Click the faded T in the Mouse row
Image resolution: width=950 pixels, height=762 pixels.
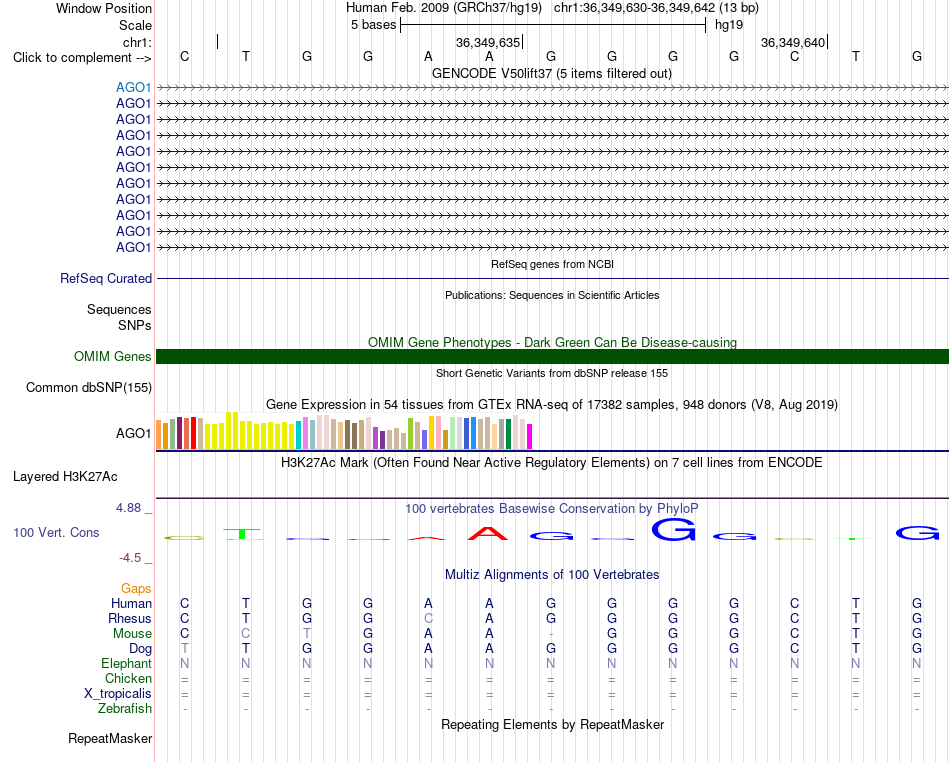pyautogui.click(x=307, y=634)
